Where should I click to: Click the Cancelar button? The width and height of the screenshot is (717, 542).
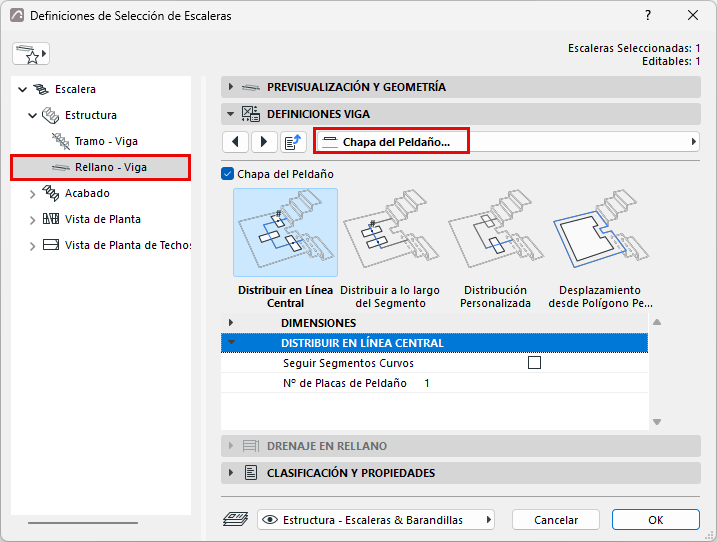(x=556, y=520)
